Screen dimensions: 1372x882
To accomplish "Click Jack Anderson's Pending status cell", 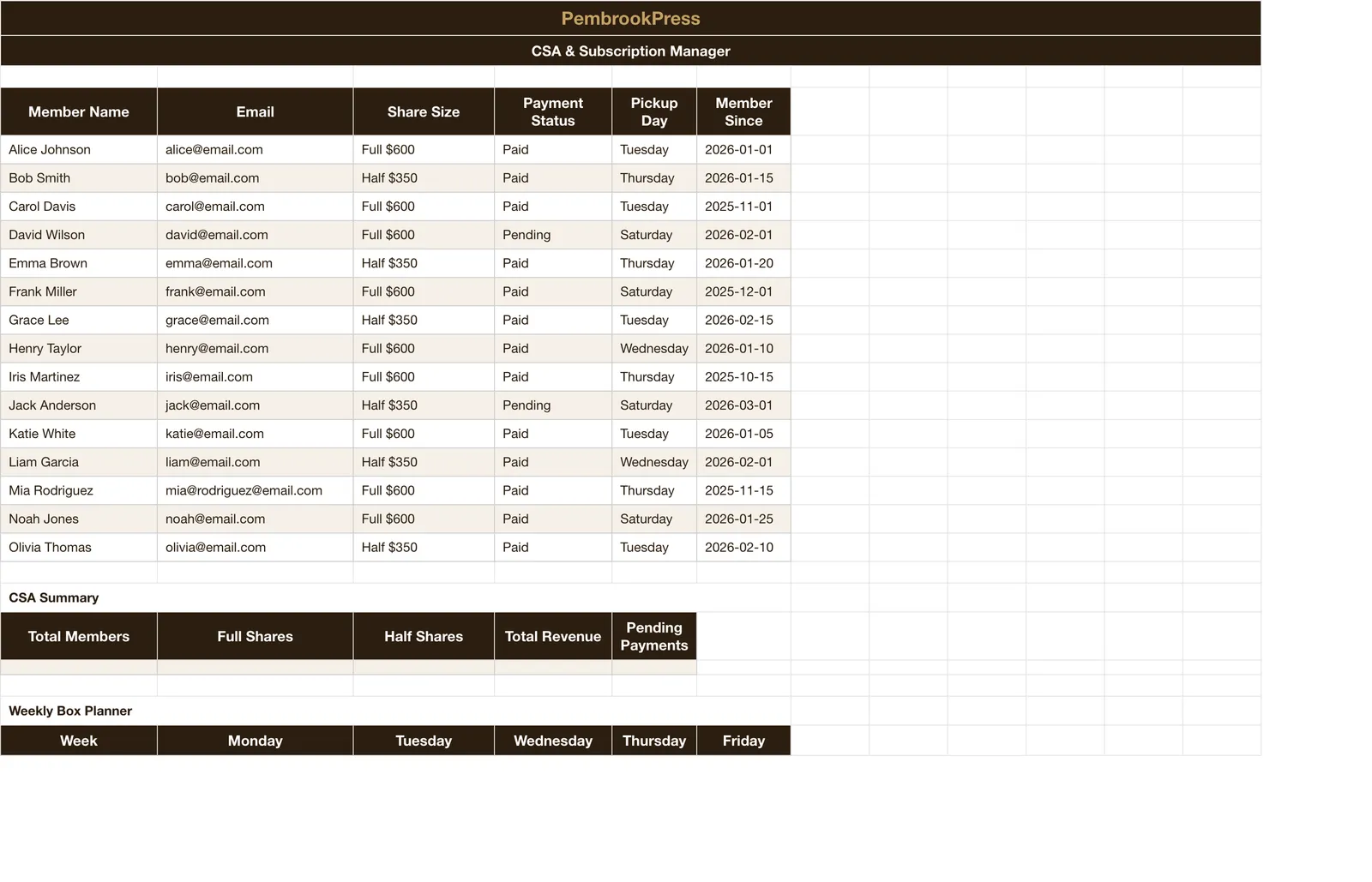I will [x=553, y=405].
